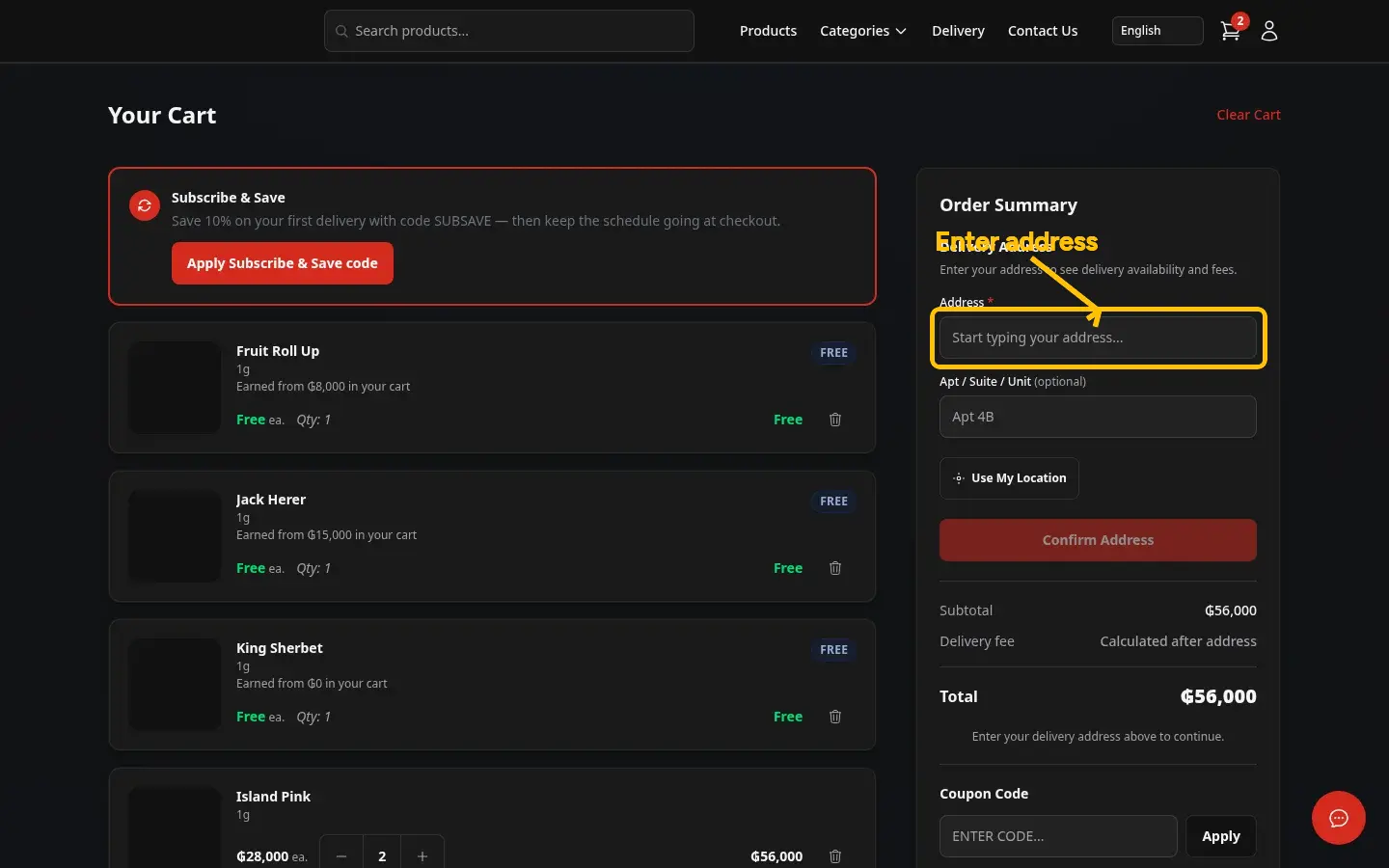Click Use My Location button
This screenshot has width=1389, height=868.
(x=1009, y=478)
